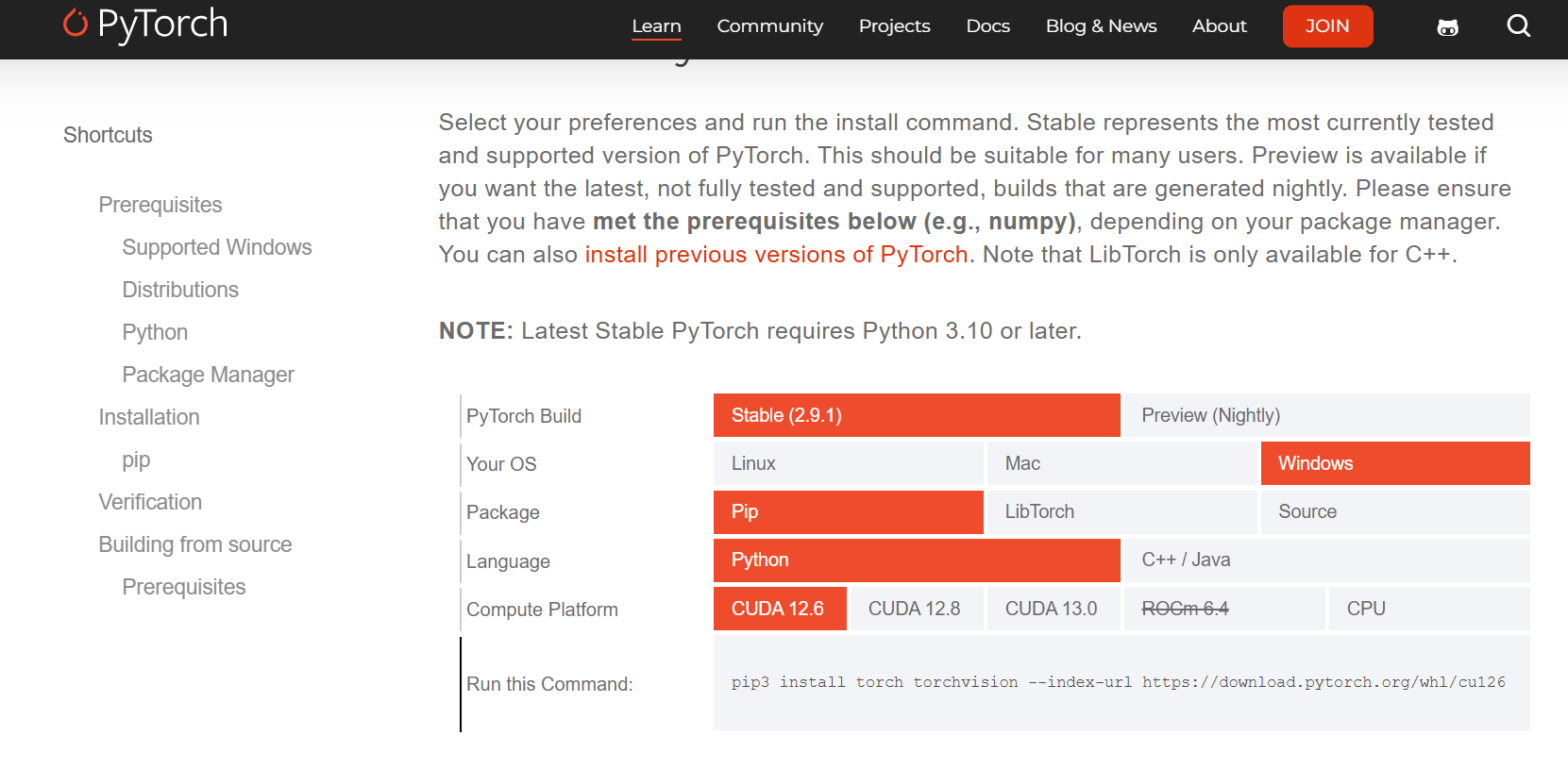Pick ROCm 6.4 compute platform
The image size is (1568, 769).
[x=1224, y=609]
